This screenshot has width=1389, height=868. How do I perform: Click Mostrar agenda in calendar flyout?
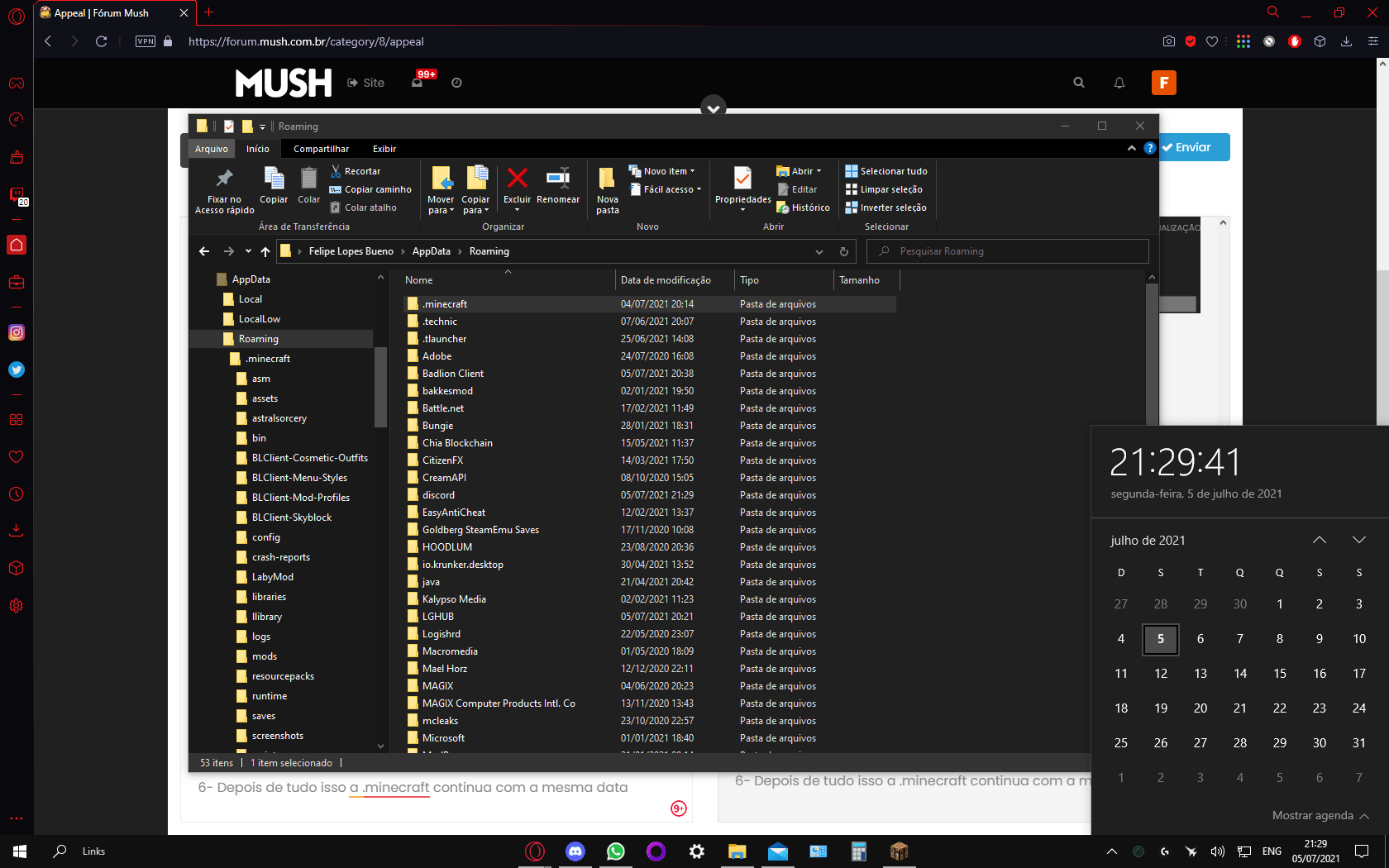tap(1320, 816)
